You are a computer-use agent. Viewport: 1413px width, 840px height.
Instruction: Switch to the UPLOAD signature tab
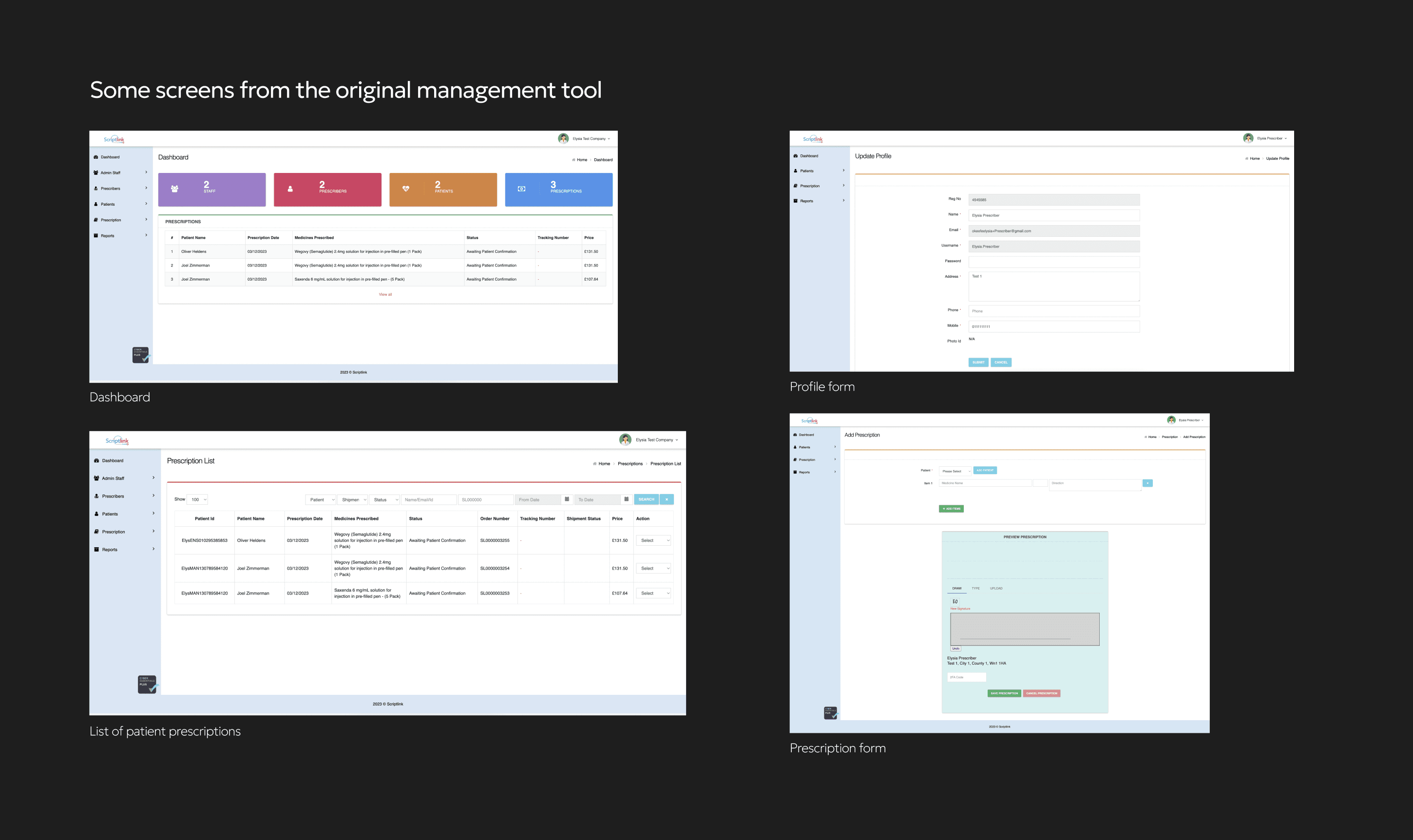click(x=995, y=588)
